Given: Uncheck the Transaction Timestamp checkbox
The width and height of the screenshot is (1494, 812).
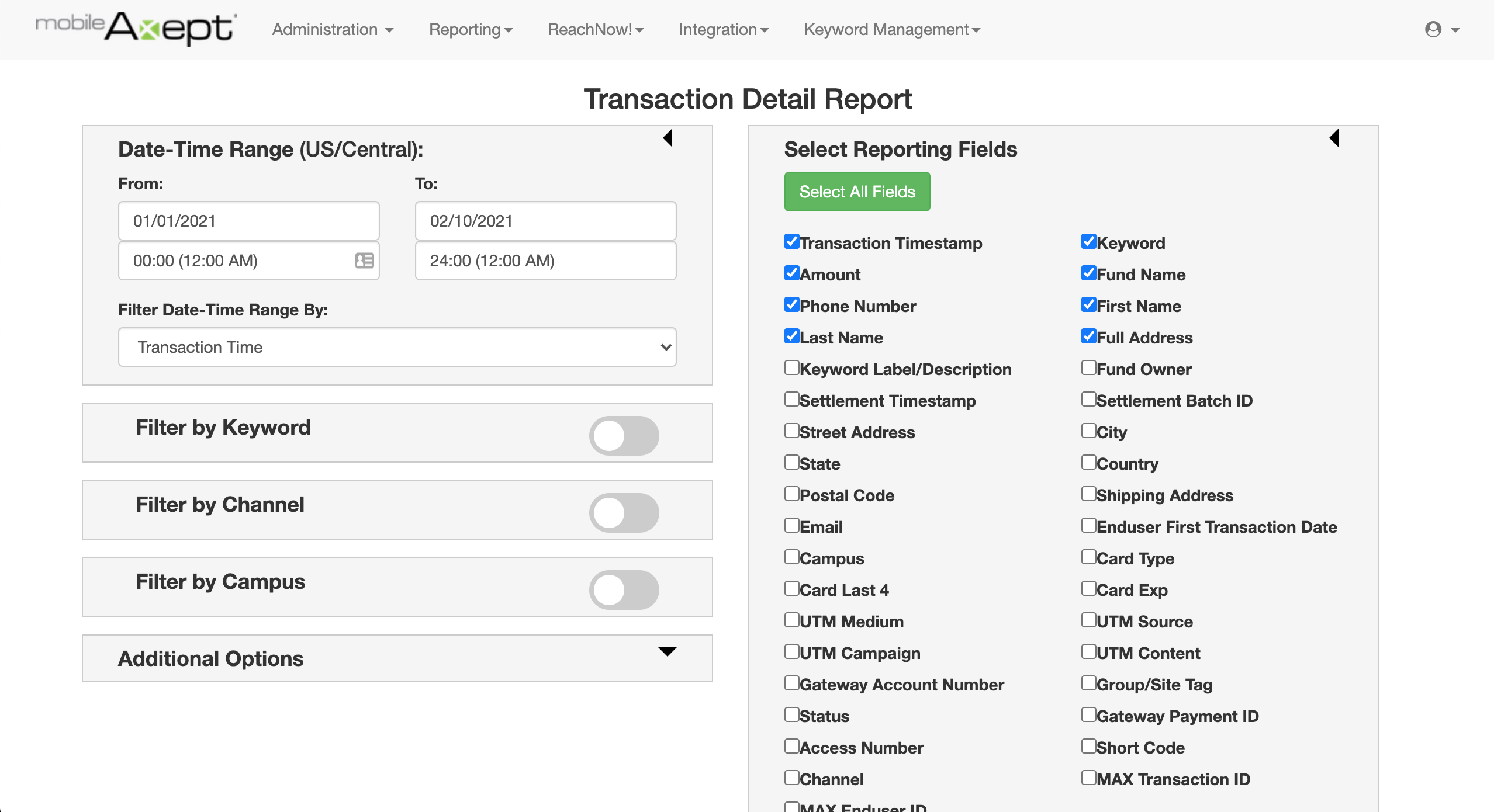Looking at the screenshot, I should tap(792, 242).
